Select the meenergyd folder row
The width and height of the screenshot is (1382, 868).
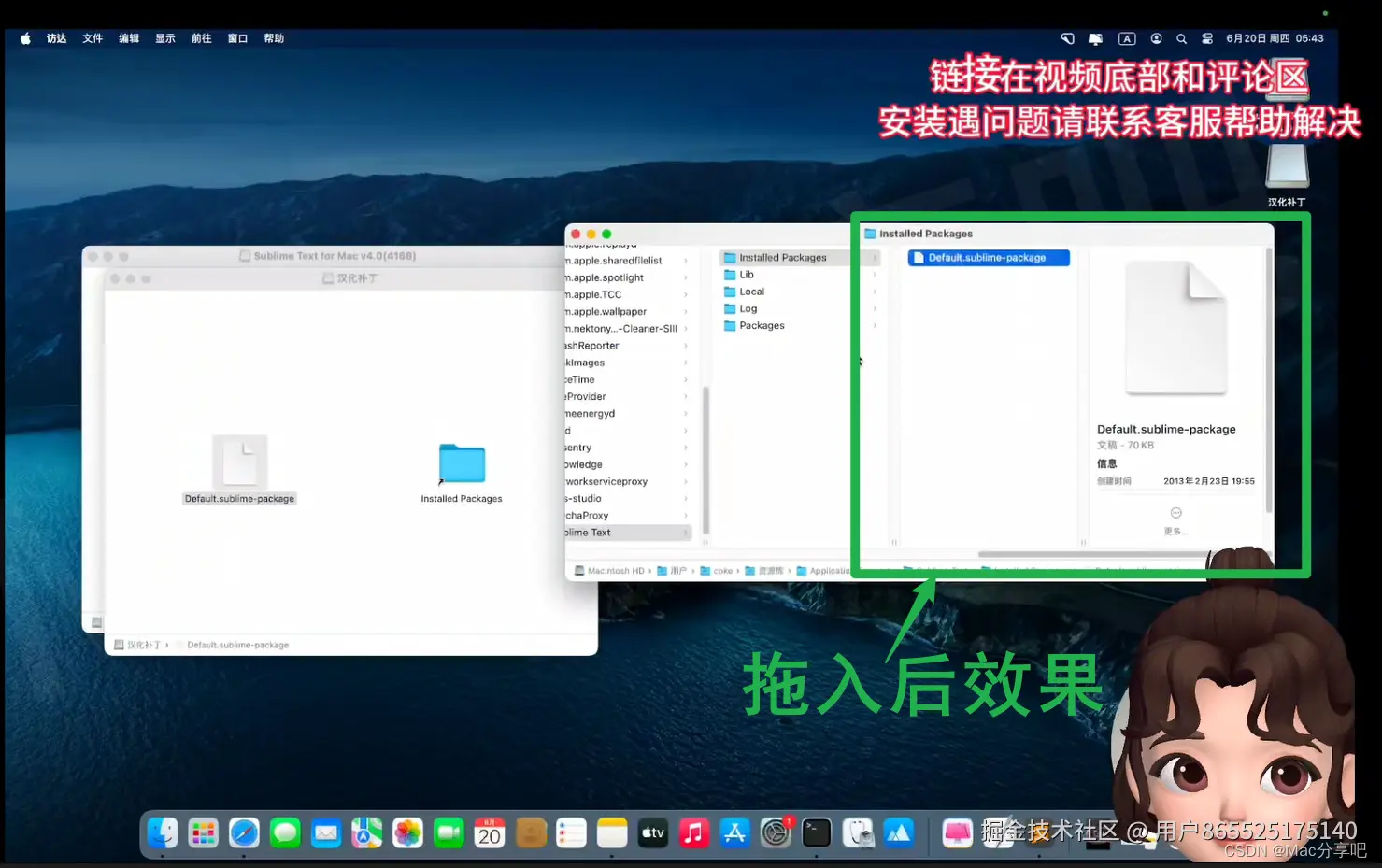point(629,414)
